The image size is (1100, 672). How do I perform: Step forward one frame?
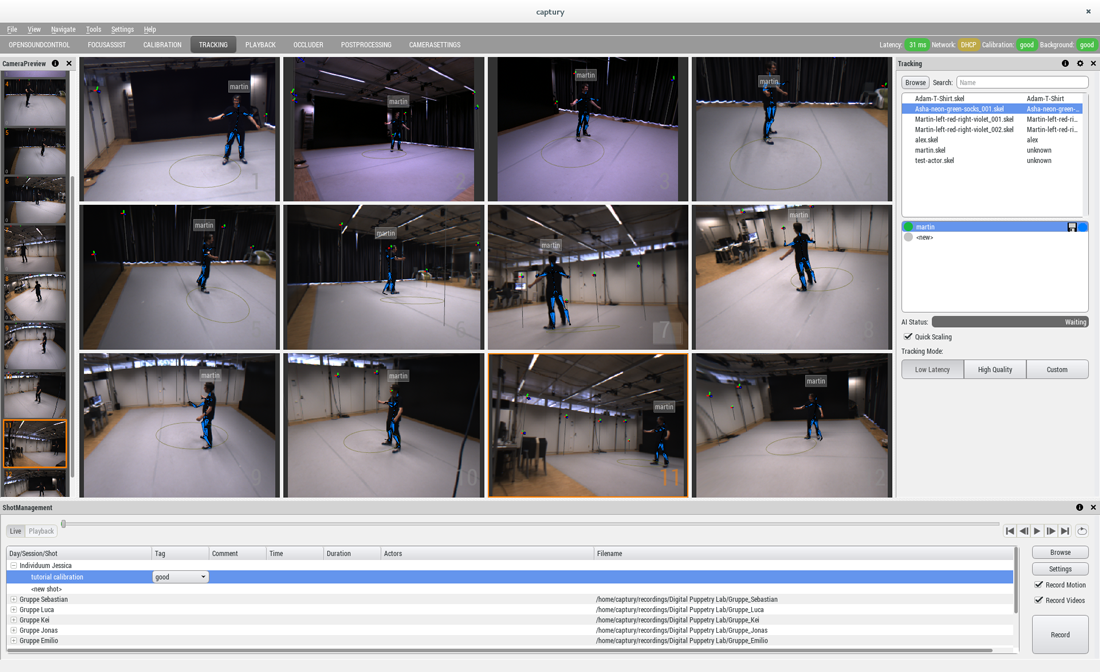click(1051, 531)
